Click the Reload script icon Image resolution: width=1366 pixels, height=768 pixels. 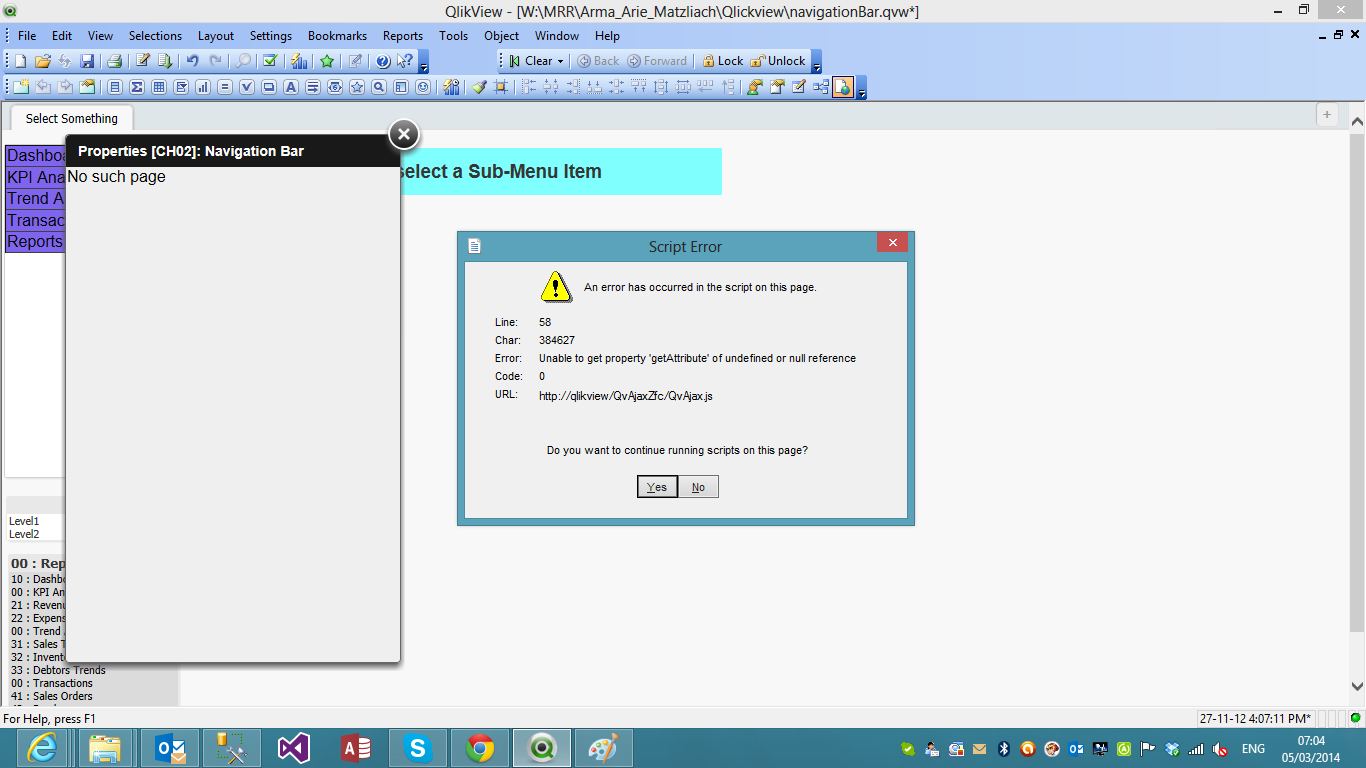(165, 61)
